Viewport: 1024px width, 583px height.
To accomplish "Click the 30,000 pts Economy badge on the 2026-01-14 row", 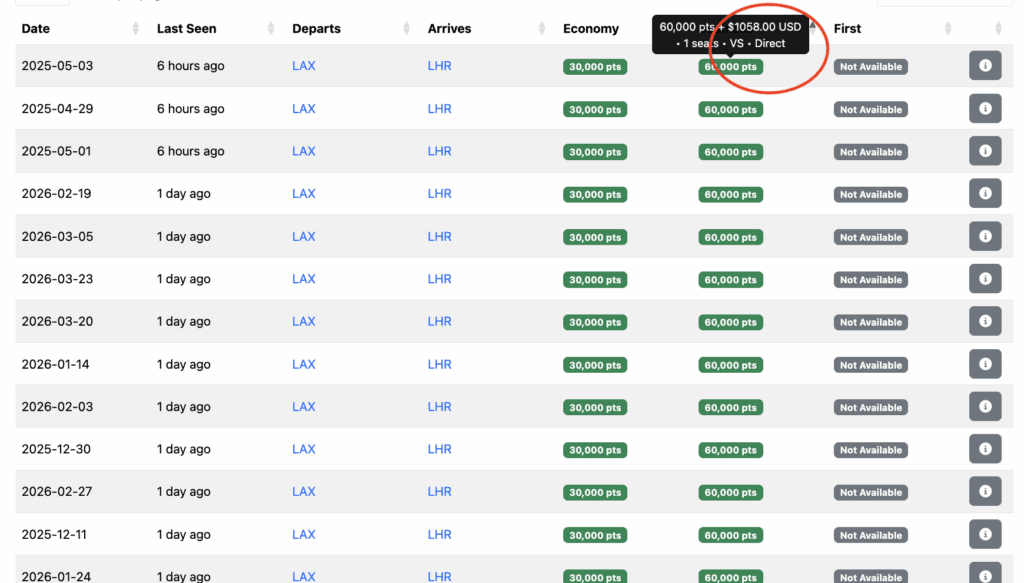I will pos(594,364).
